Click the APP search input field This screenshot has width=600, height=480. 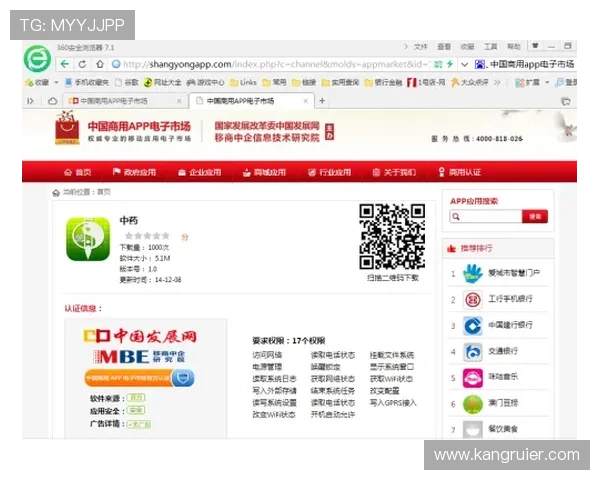(486, 217)
